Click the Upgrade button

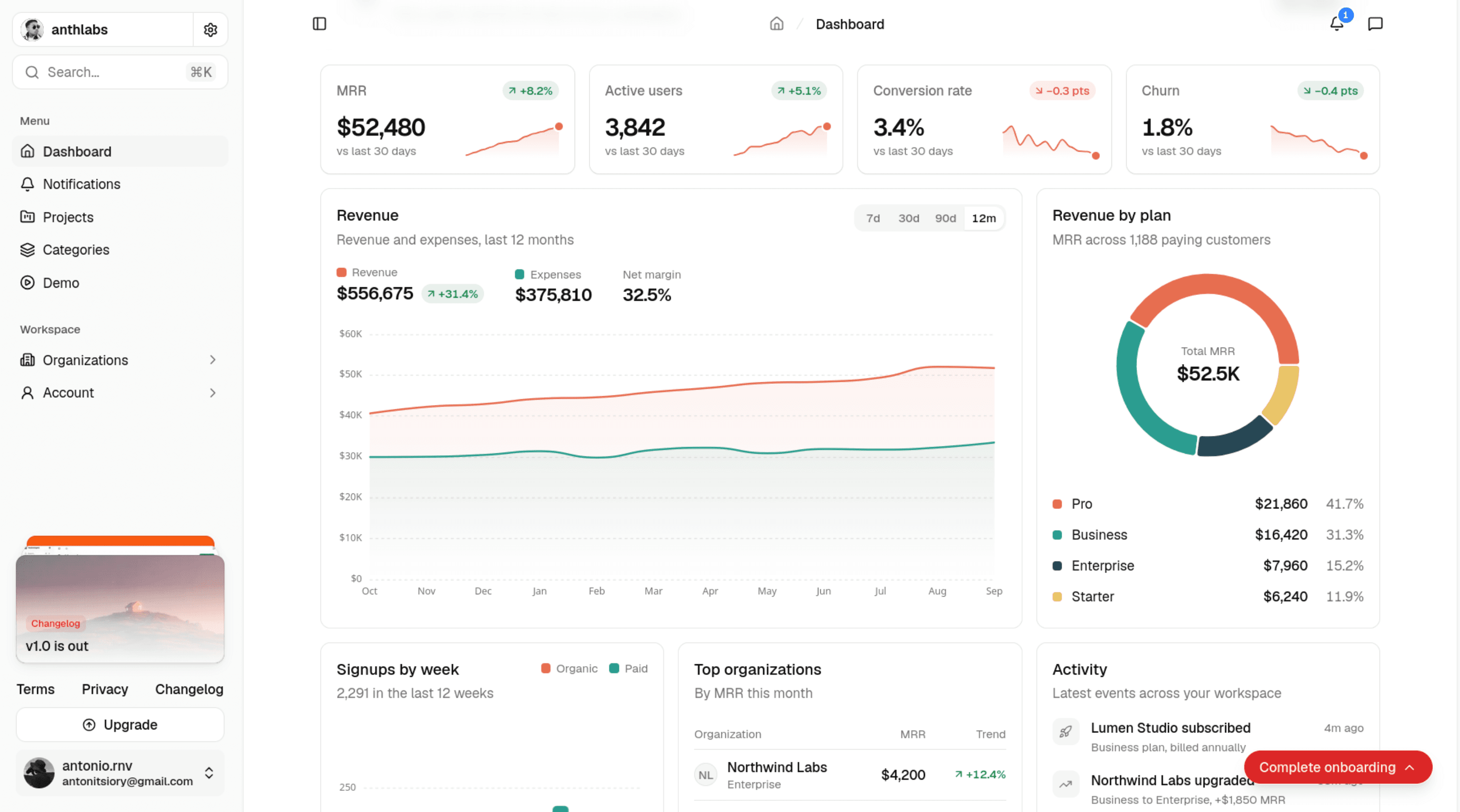pyautogui.click(x=120, y=725)
